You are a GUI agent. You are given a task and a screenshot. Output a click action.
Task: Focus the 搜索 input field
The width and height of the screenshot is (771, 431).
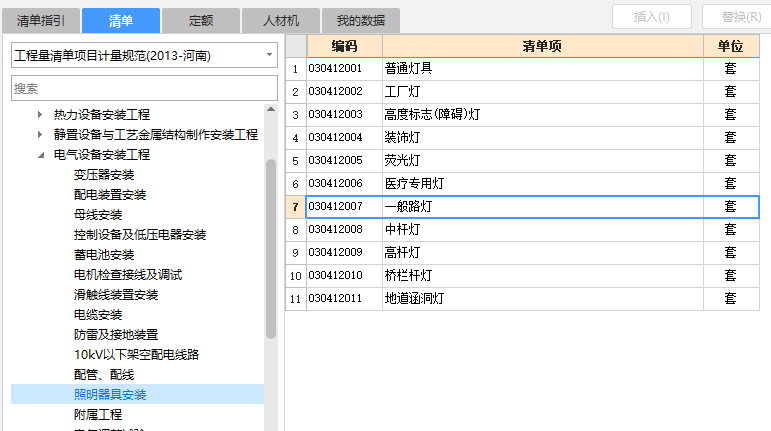(144, 88)
